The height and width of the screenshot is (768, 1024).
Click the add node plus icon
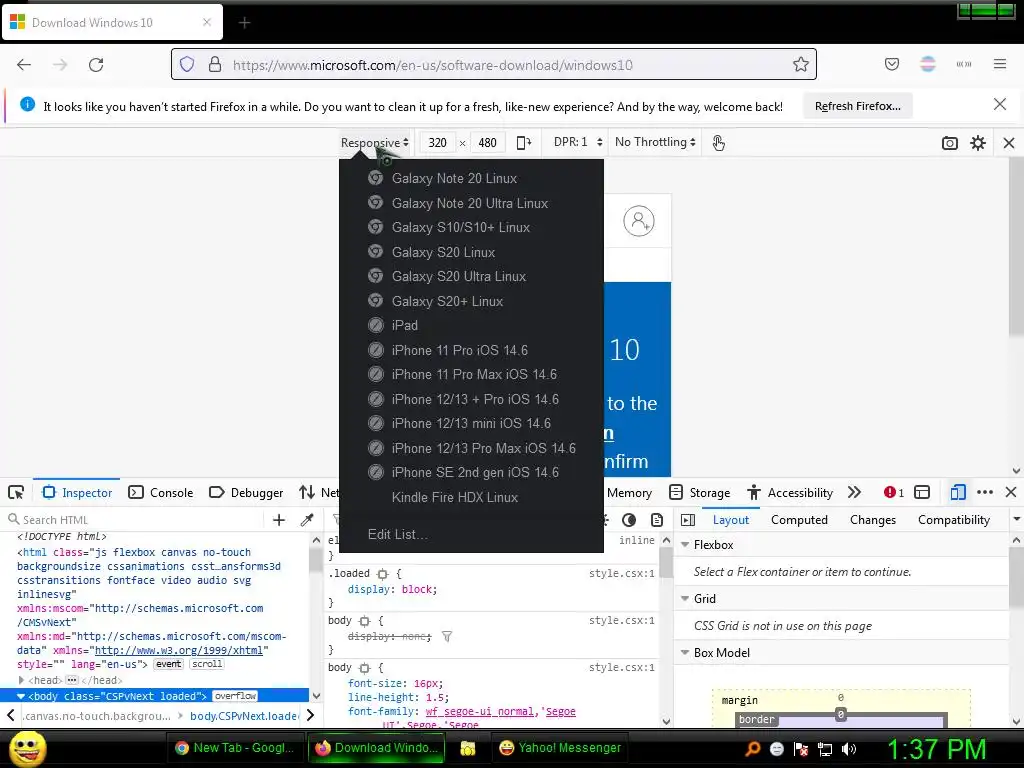(279, 520)
